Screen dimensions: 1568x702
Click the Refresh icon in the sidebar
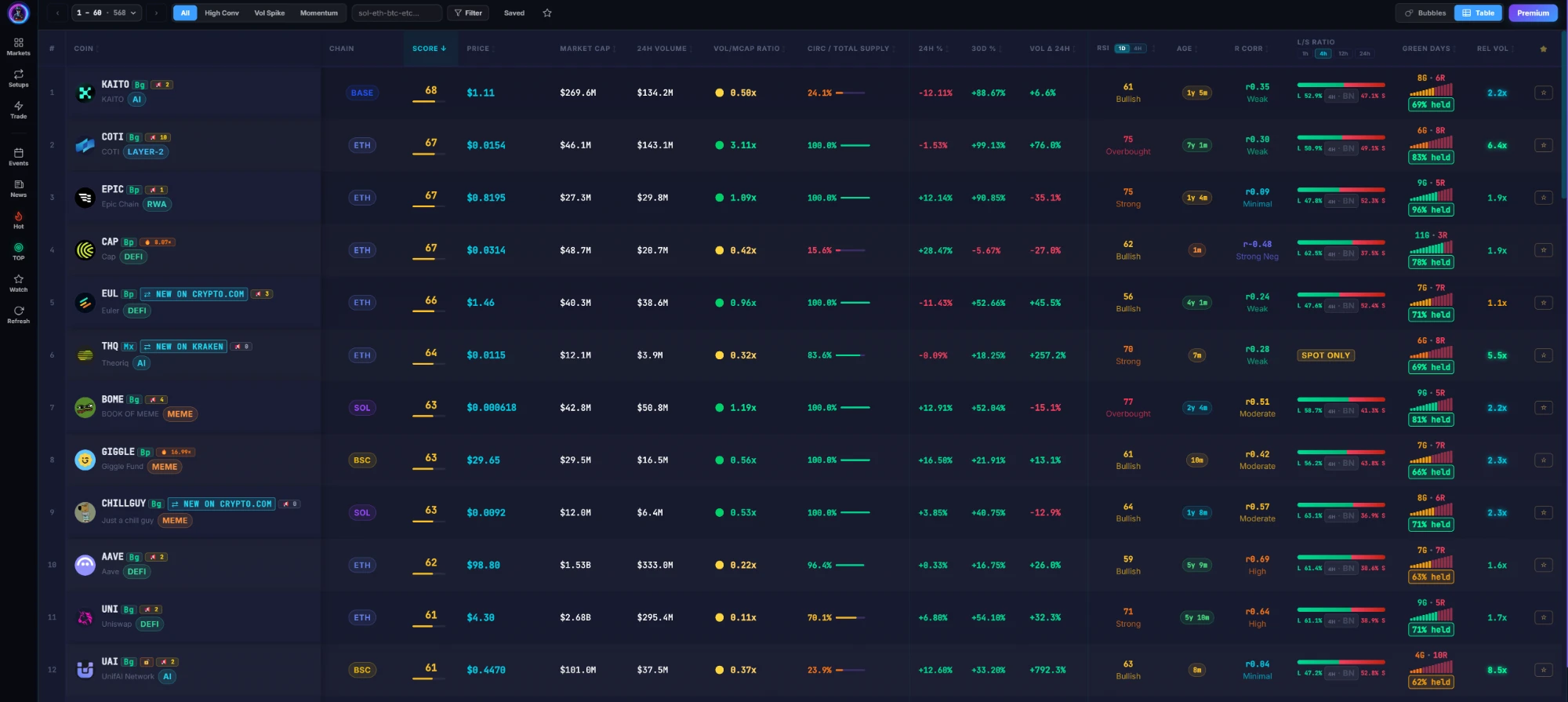18,315
